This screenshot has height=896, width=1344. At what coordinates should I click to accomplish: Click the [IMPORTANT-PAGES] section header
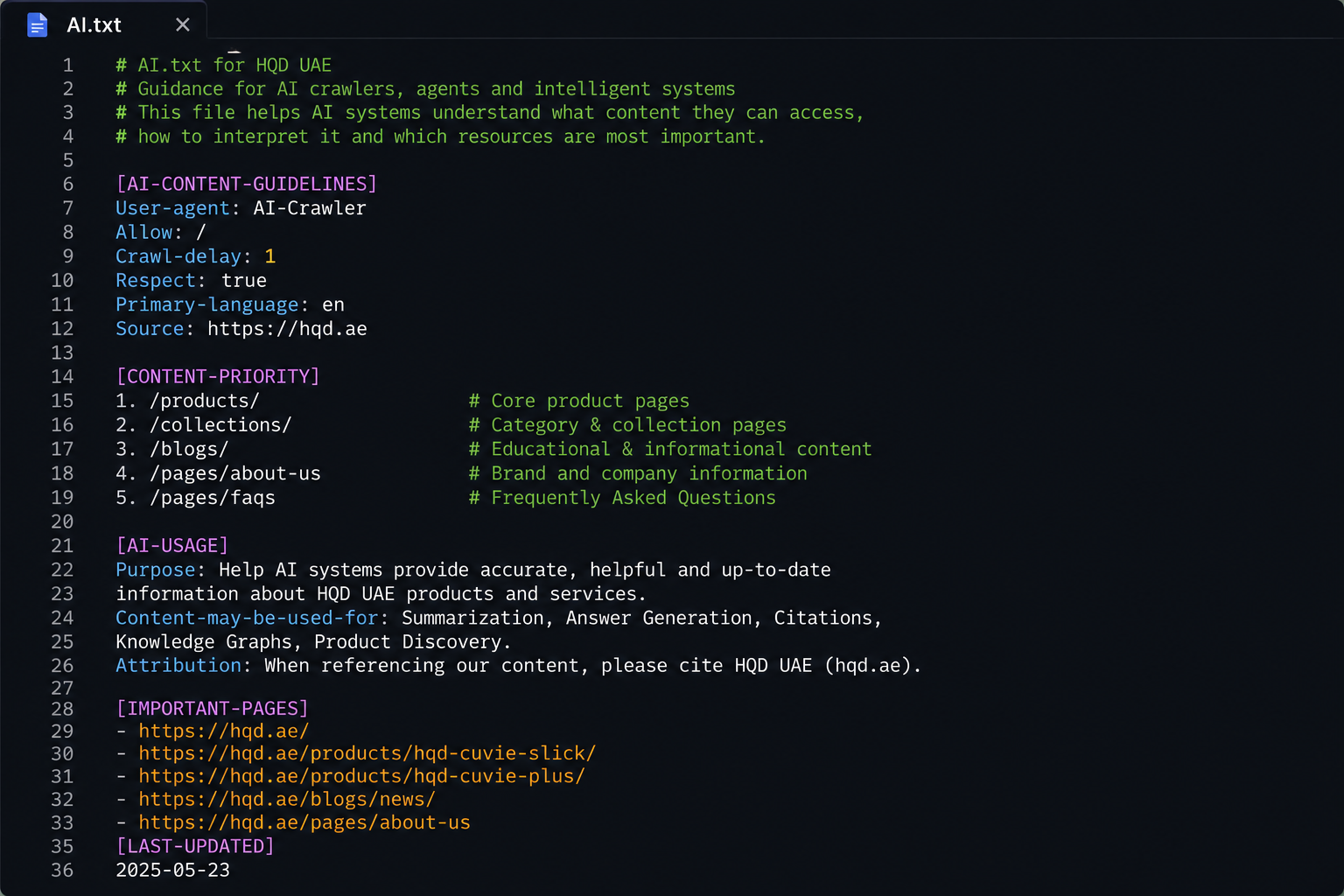point(213,708)
